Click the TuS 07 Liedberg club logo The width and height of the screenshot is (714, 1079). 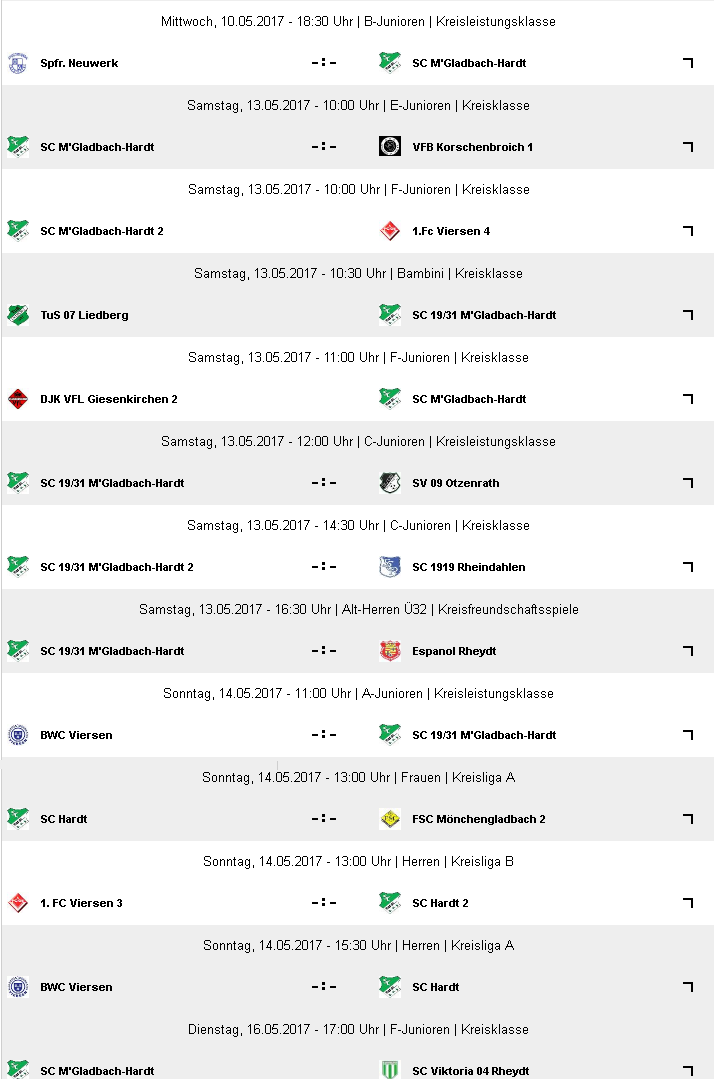[x=17, y=315]
